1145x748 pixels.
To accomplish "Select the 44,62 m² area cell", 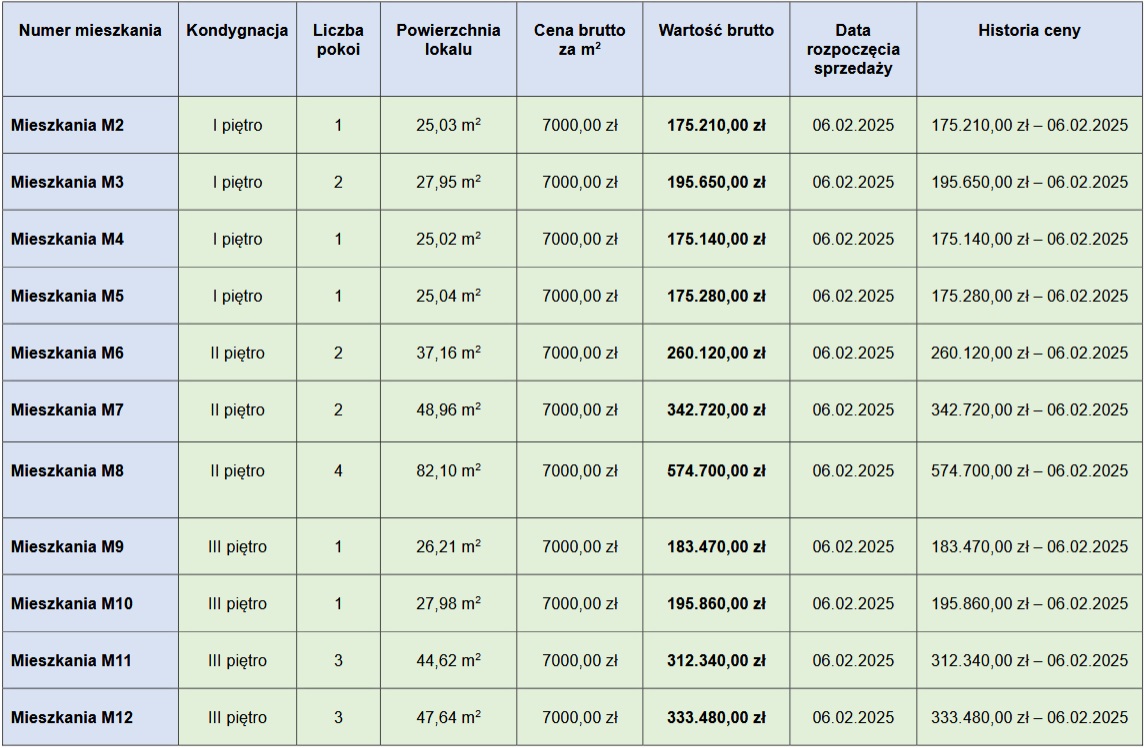I will [448, 661].
